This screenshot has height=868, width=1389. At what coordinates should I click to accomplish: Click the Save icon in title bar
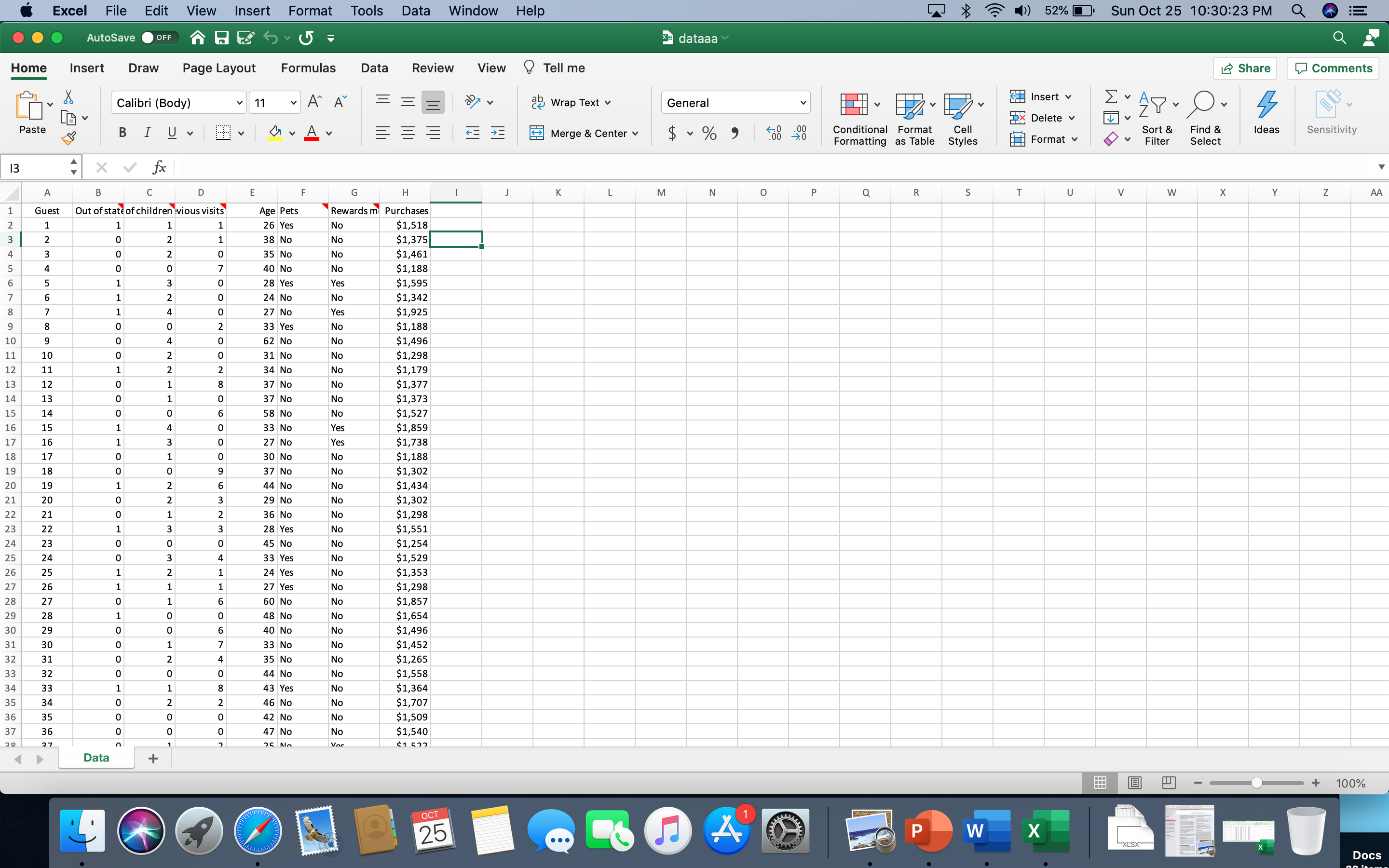221,38
